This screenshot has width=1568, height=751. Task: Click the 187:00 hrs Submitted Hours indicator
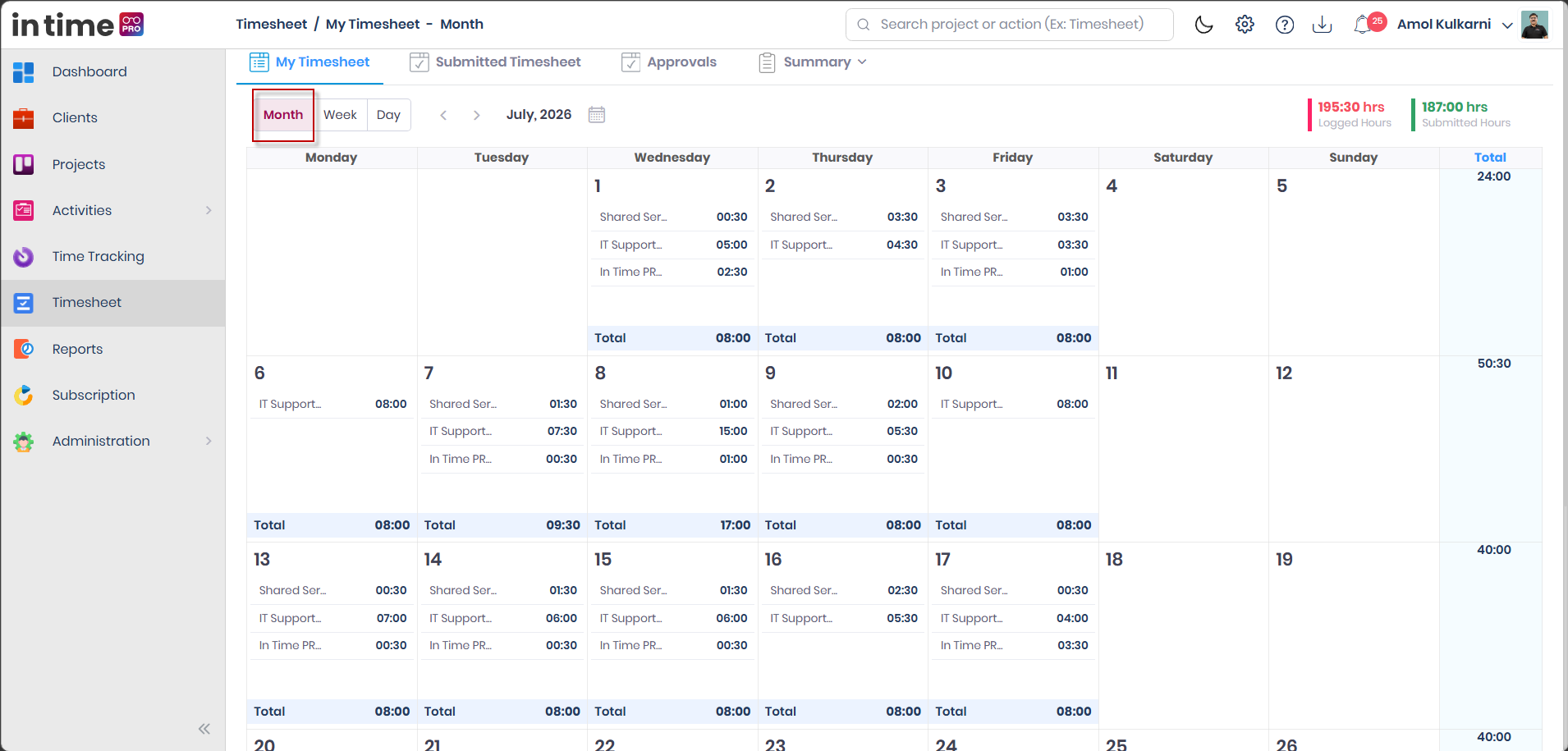(x=1463, y=114)
